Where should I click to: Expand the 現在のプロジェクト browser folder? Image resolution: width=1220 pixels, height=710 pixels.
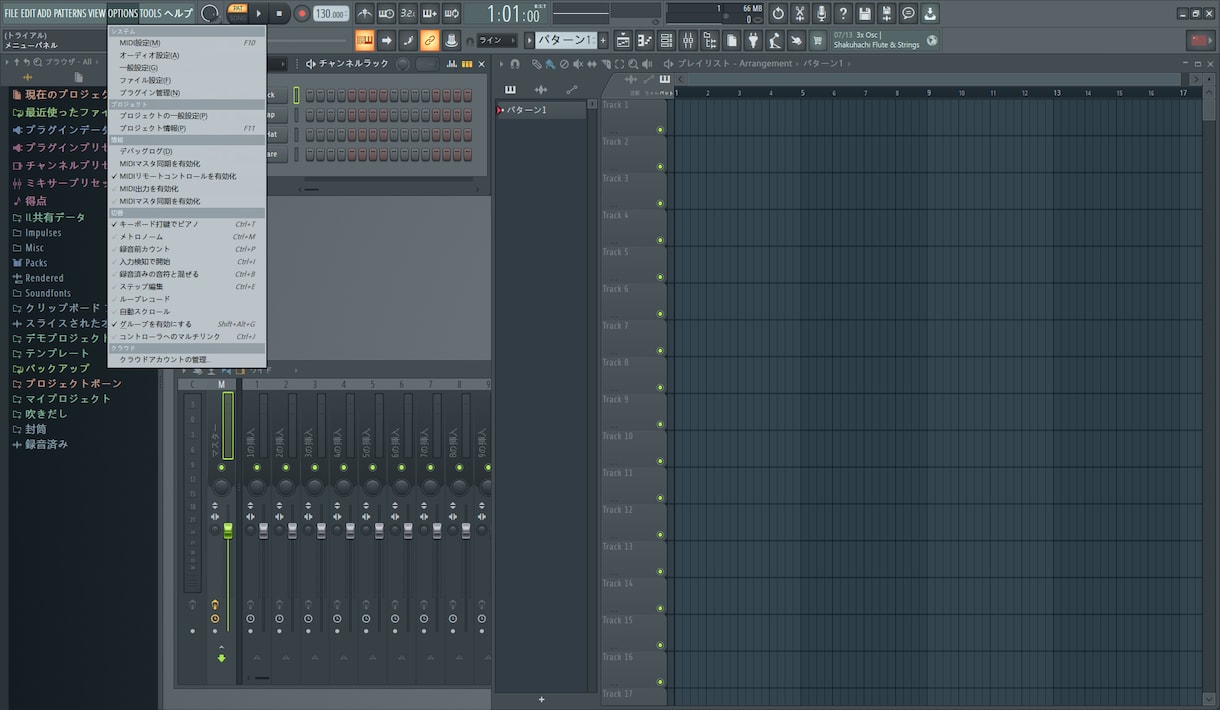click(x=60, y=94)
